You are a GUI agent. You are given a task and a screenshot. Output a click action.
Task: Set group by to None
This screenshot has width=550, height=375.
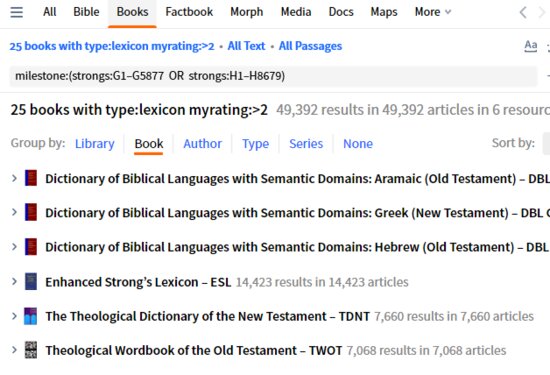tap(358, 143)
